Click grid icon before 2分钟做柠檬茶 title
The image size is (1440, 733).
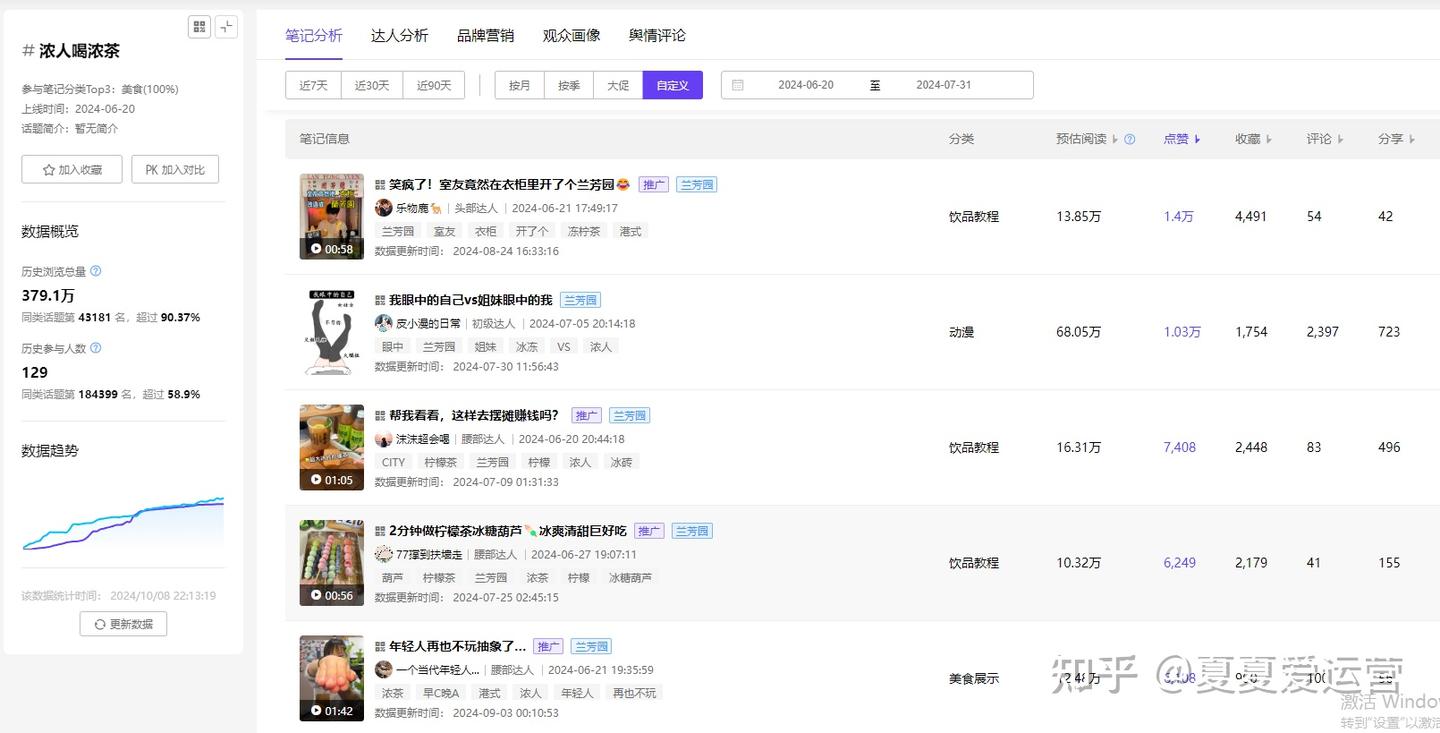[x=380, y=531]
